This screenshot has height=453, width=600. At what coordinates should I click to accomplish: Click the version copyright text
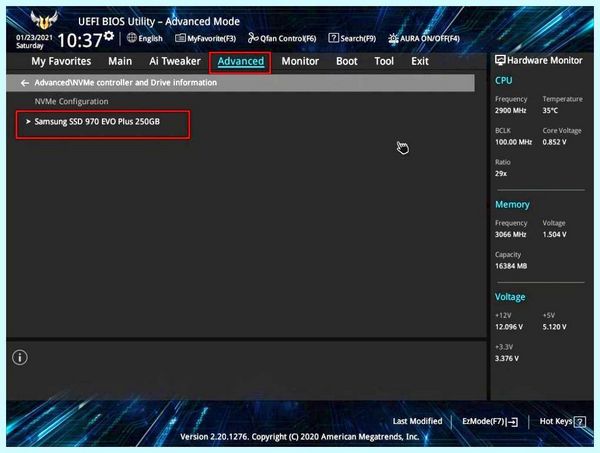click(x=300, y=437)
